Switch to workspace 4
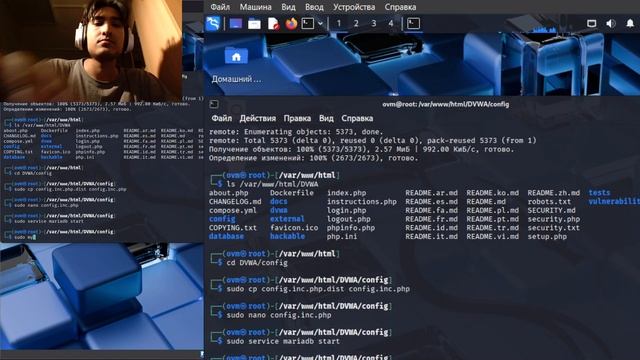Image resolution: width=640 pixels, height=360 pixels. coord(391,24)
